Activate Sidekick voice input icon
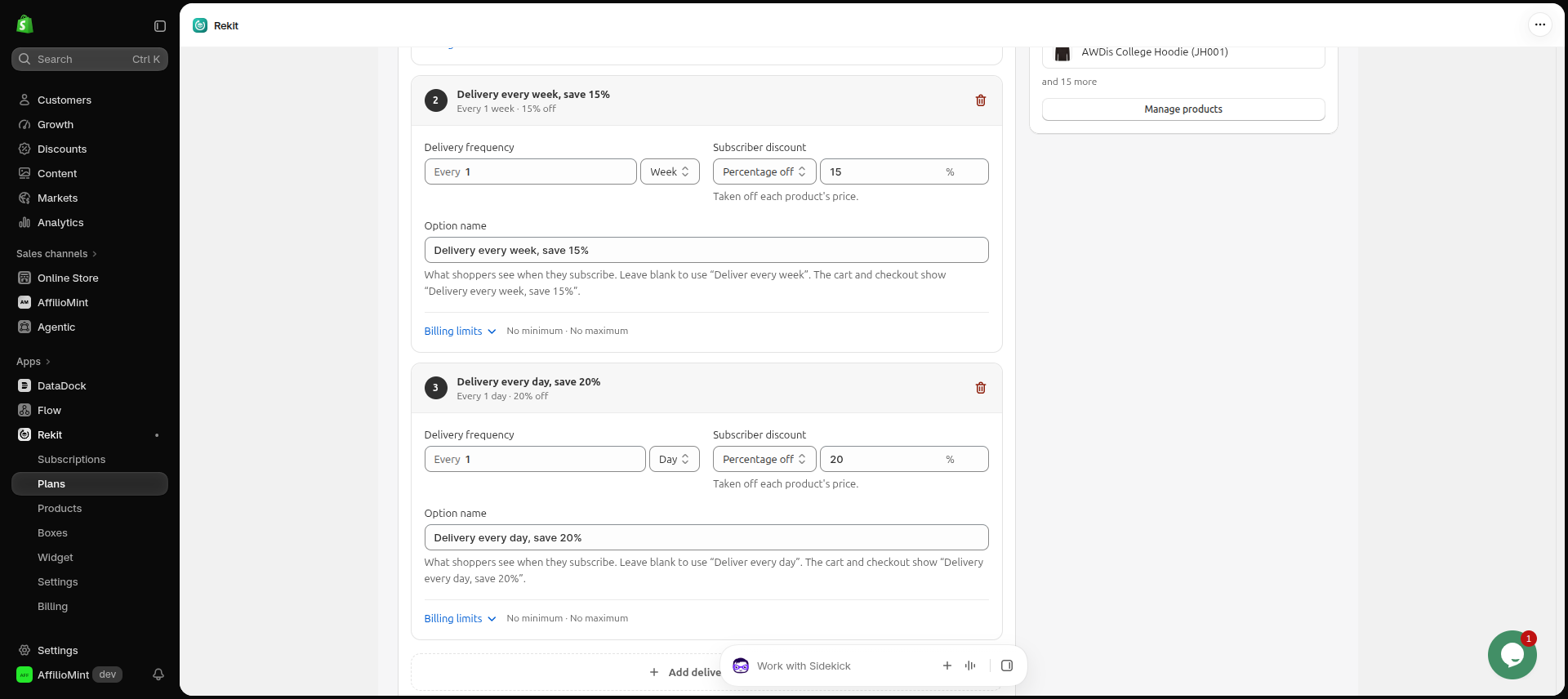The width and height of the screenshot is (1568, 699). tap(970, 666)
